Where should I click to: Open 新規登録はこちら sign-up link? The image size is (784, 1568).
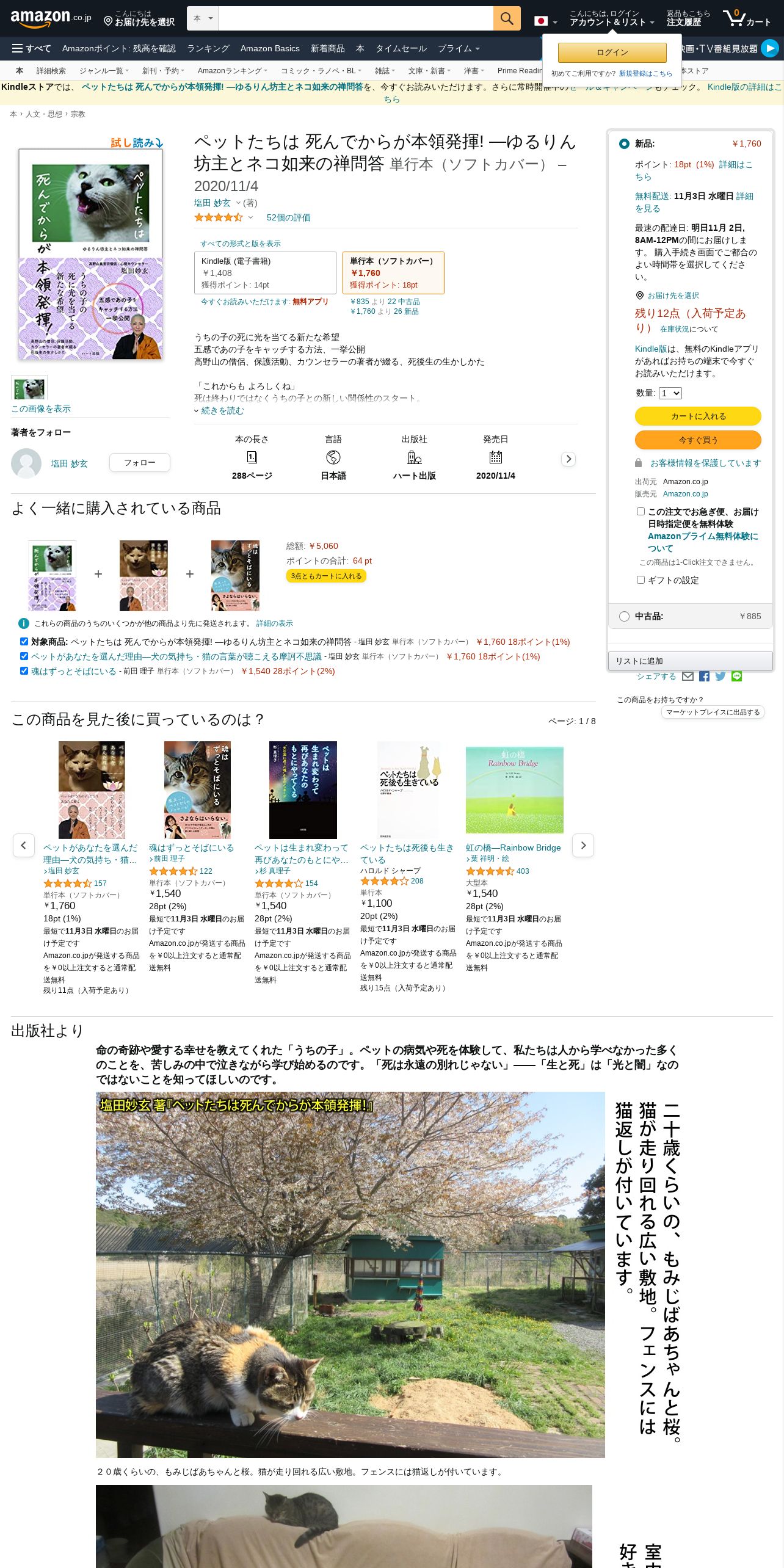[x=645, y=73]
